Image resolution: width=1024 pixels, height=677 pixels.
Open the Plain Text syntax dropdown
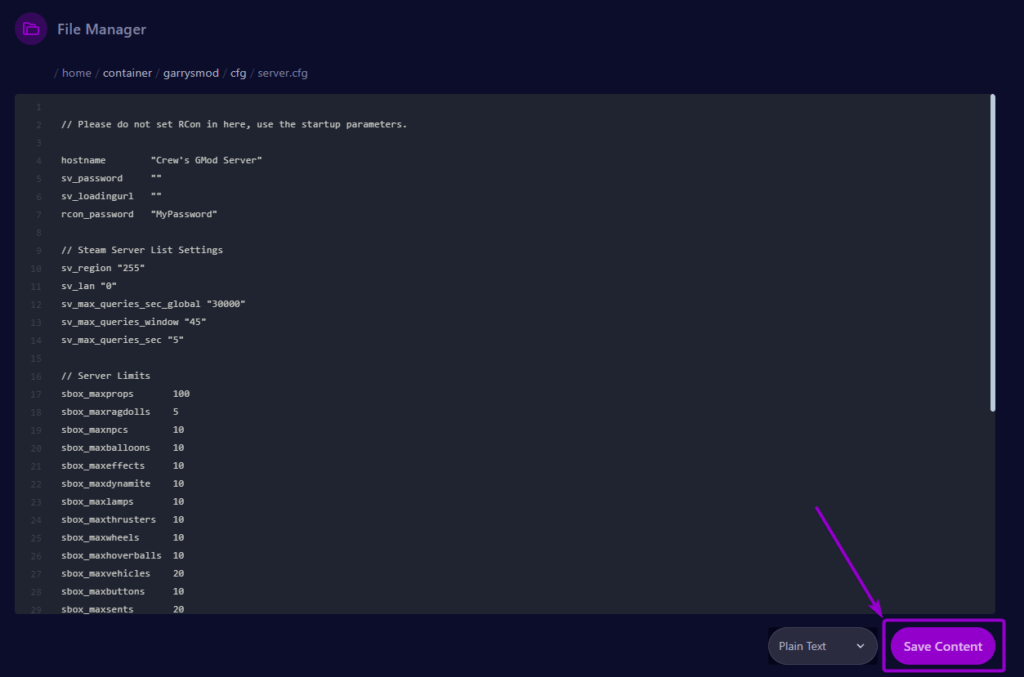822,646
